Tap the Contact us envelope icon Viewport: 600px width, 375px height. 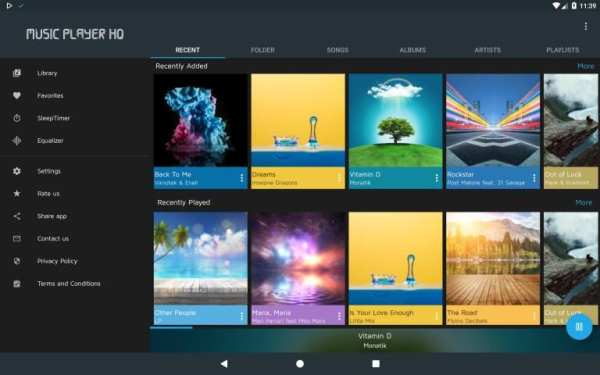17,238
